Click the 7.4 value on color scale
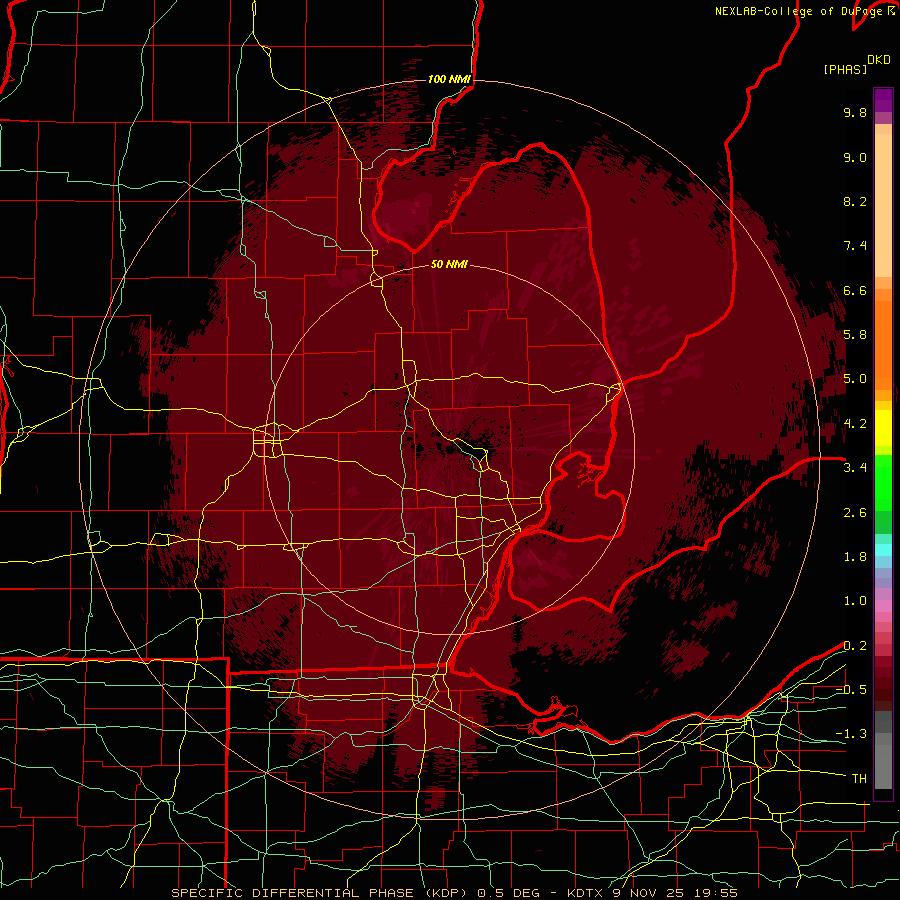The width and height of the screenshot is (900, 900). [x=855, y=246]
